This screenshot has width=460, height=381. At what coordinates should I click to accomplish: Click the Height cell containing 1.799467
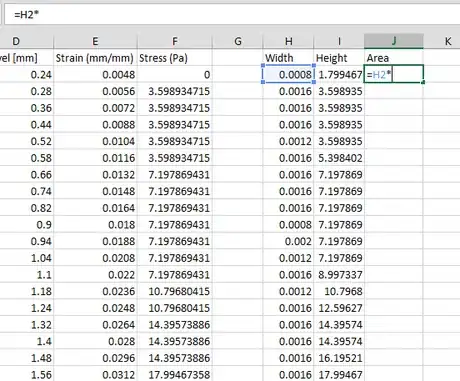pos(339,74)
